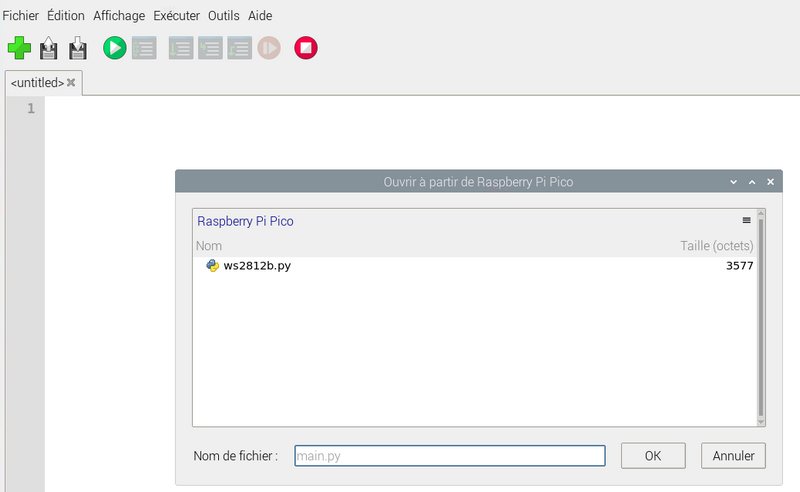Click the Python icon beside ws2812b.py
The height and width of the screenshot is (492, 800).
coord(212,265)
